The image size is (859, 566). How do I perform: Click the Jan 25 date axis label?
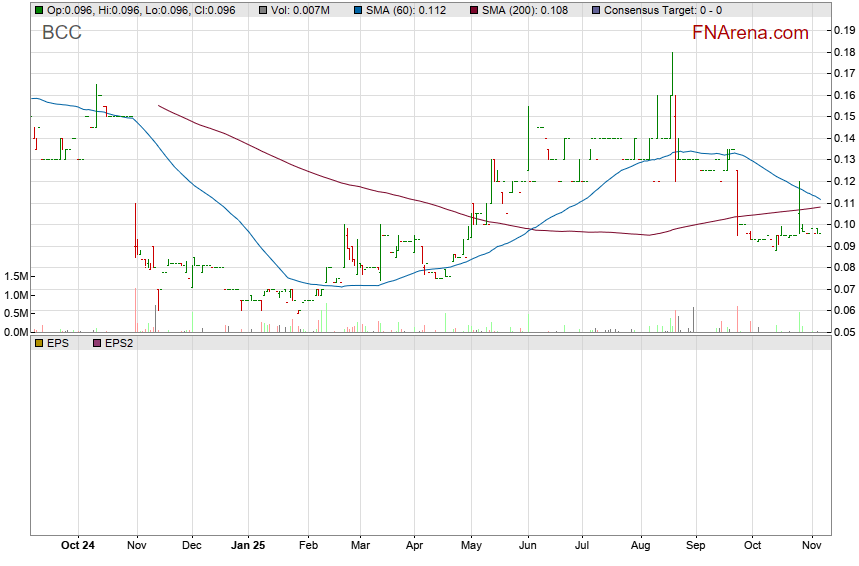pos(248,545)
